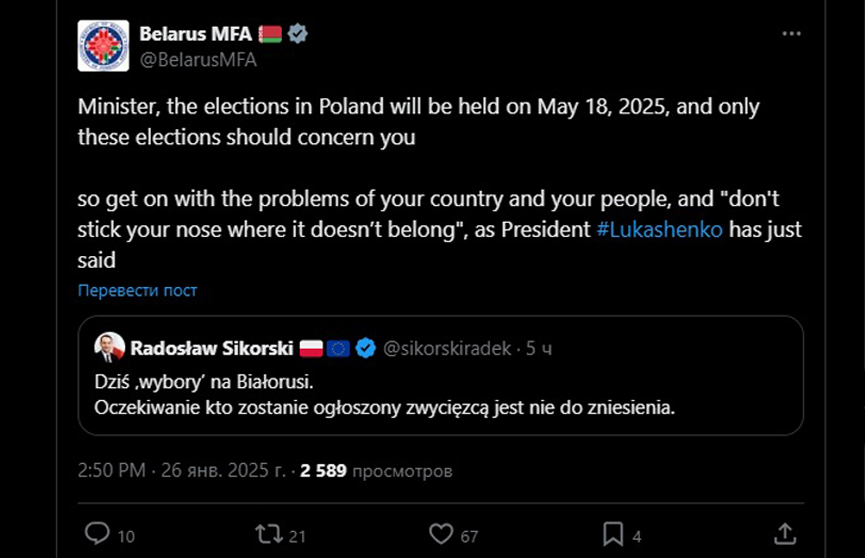865x558 pixels.
Task: Click the share upload icon
Action: pos(786,534)
